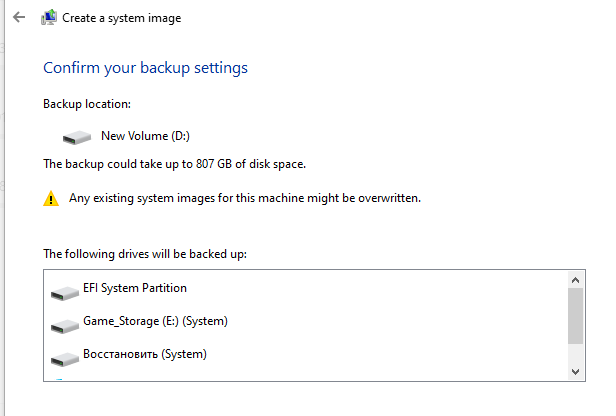Click the Create a system image title

(x=122, y=18)
